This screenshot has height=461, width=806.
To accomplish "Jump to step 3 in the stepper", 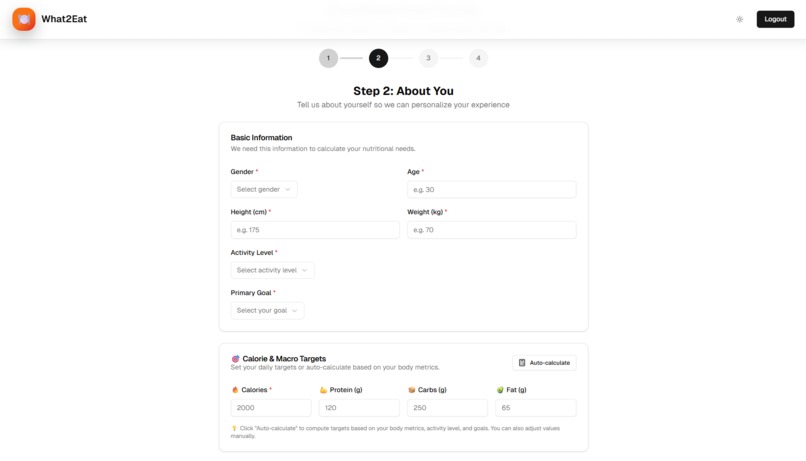I will click(428, 58).
